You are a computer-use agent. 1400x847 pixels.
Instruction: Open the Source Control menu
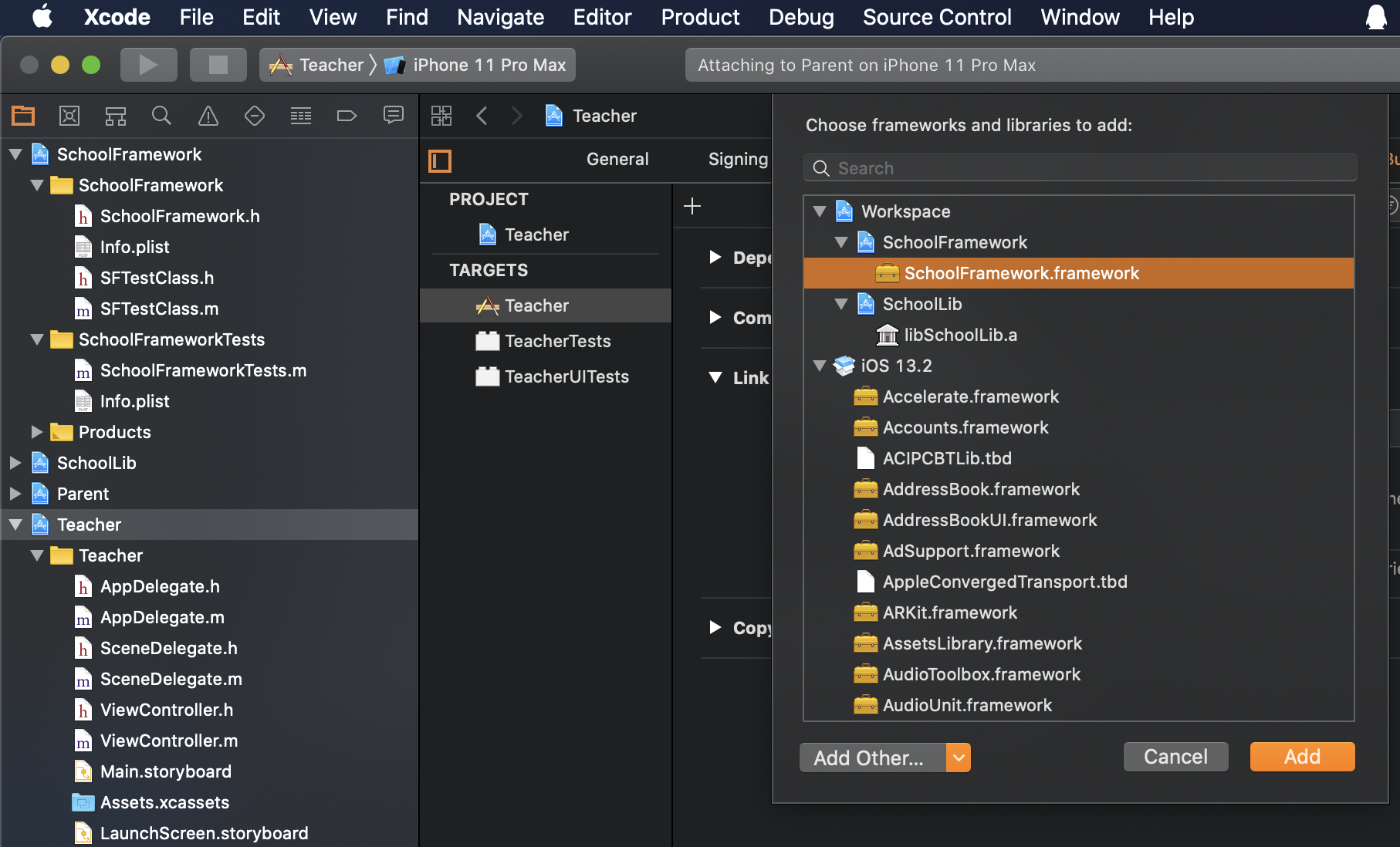click(937, 17)
